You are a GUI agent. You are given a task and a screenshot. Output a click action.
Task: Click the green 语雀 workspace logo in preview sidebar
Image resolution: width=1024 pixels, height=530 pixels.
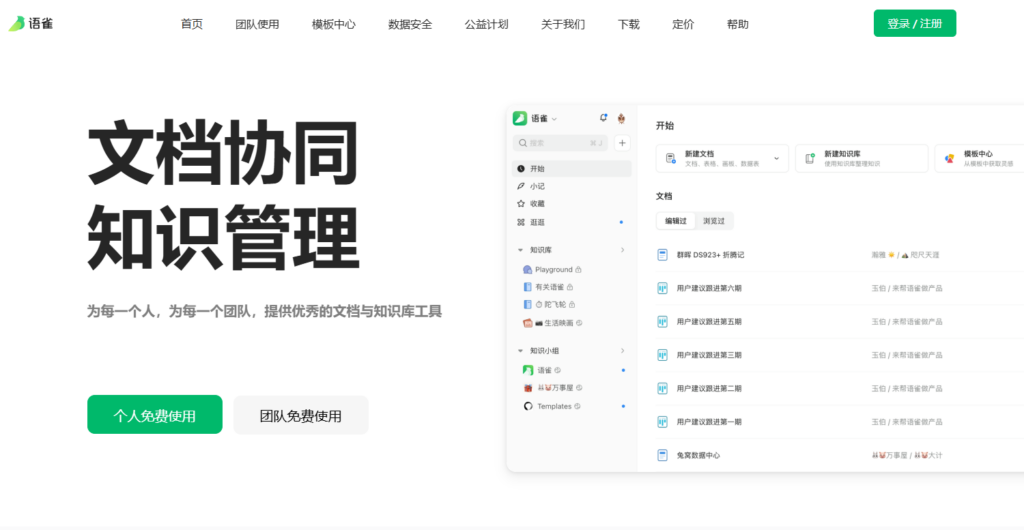click(520, 118)
